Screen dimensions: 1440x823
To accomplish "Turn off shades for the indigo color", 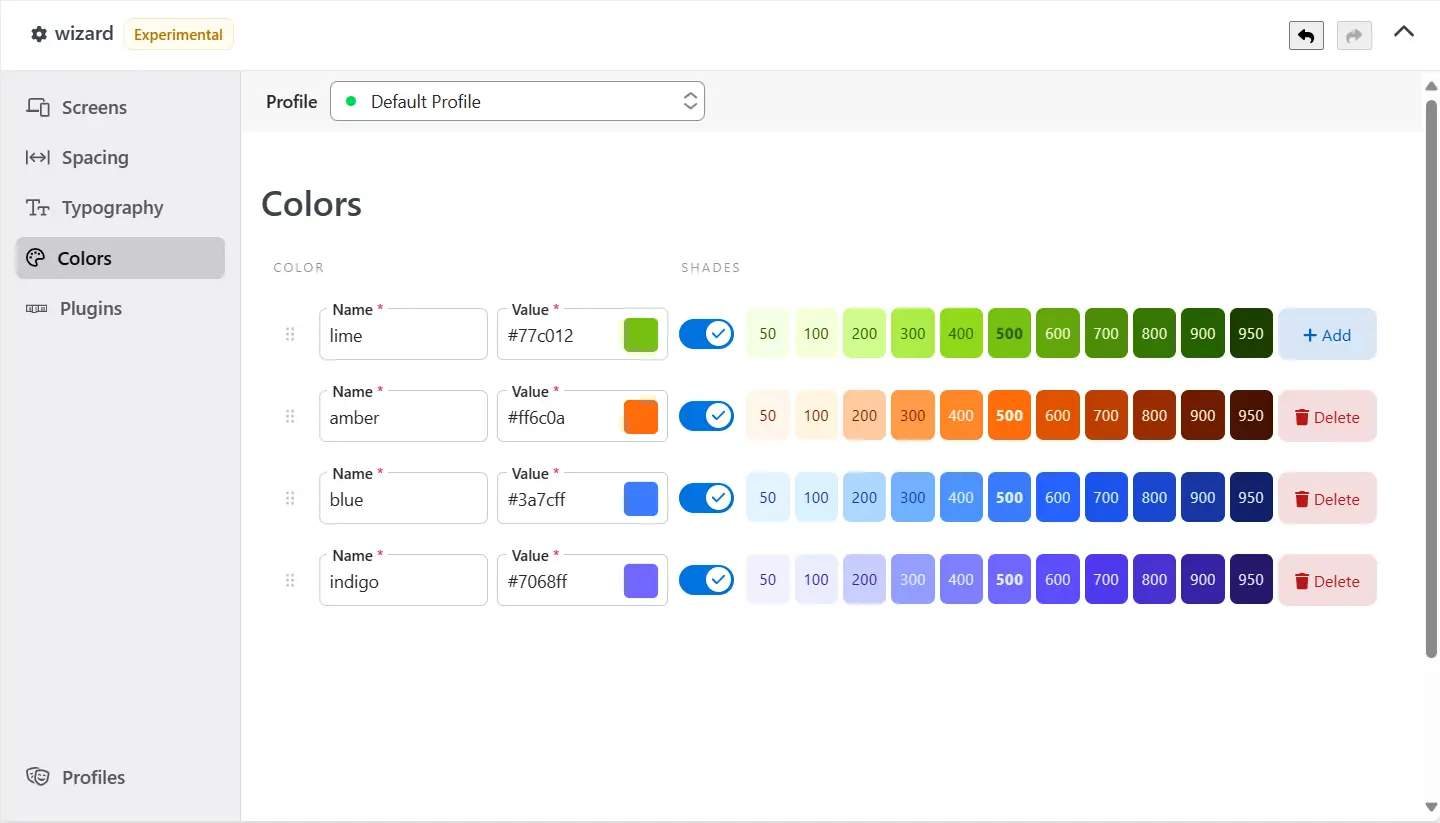I will [x=707, y=580].
